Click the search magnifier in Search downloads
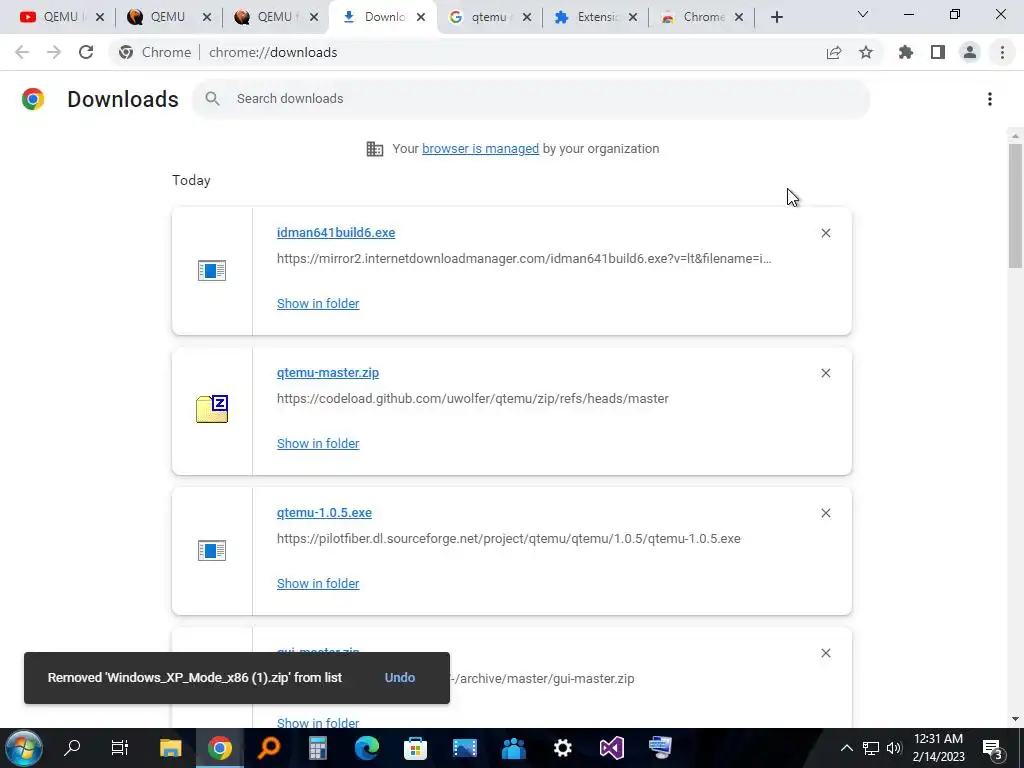 coord(212,99)
